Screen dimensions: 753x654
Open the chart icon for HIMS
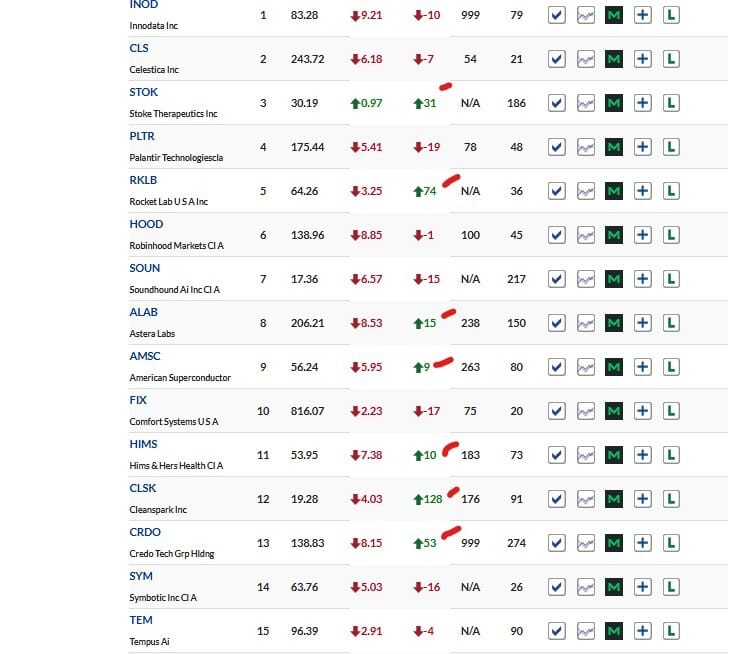[585, 455]
